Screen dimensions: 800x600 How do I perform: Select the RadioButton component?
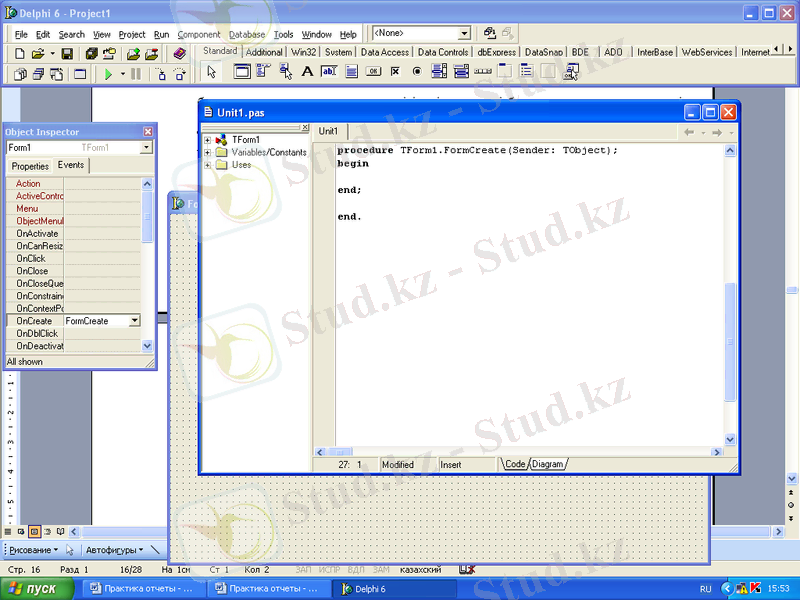[417, 71]
